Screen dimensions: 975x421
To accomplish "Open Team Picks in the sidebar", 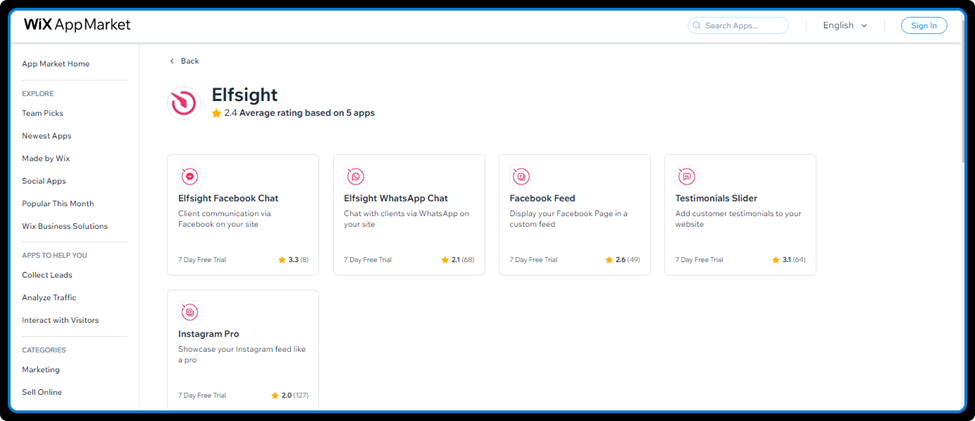I will [x=43, y=113].
